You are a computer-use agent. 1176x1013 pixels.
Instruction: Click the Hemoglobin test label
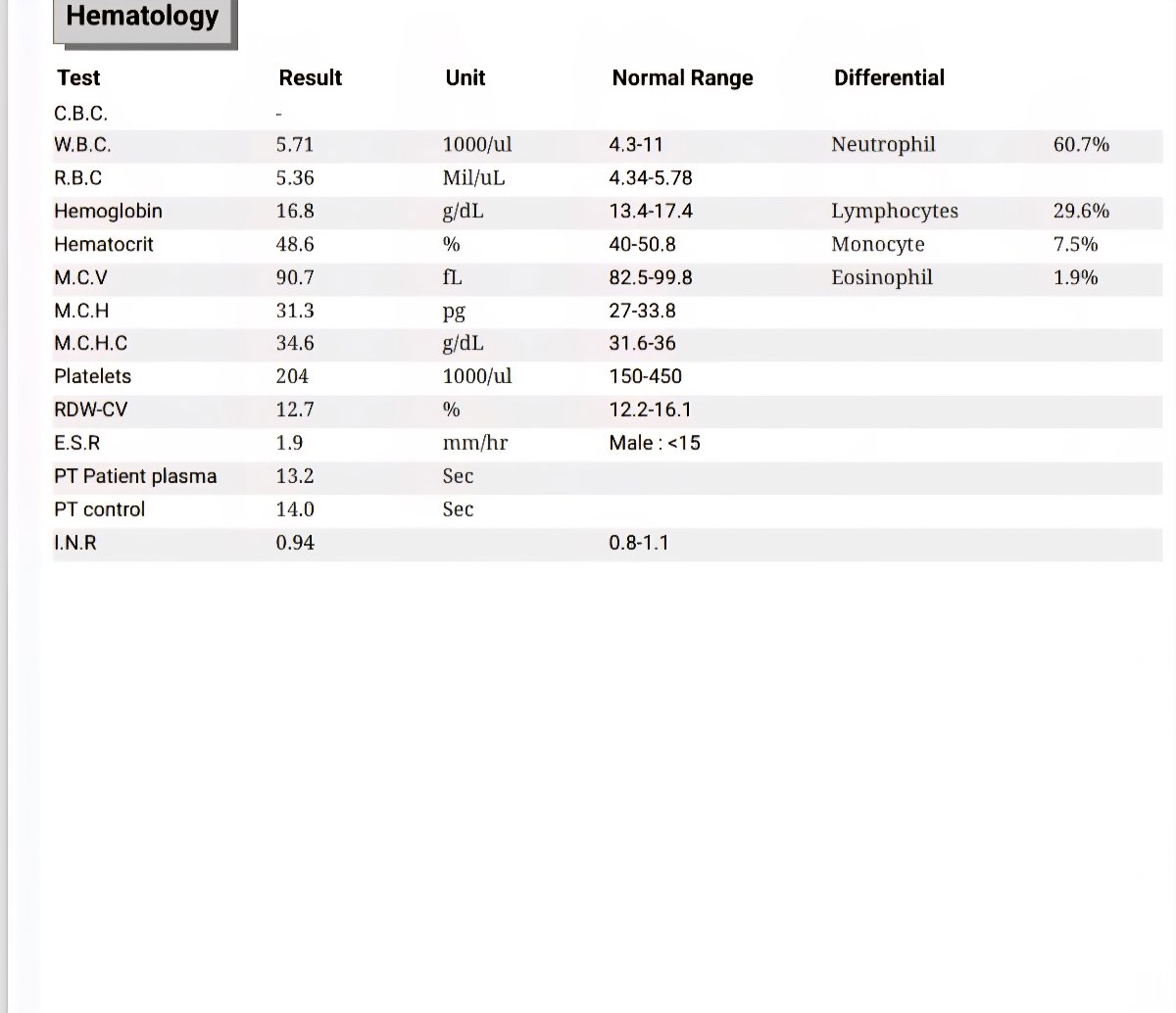pyautogui.click(x=108, y=212)
